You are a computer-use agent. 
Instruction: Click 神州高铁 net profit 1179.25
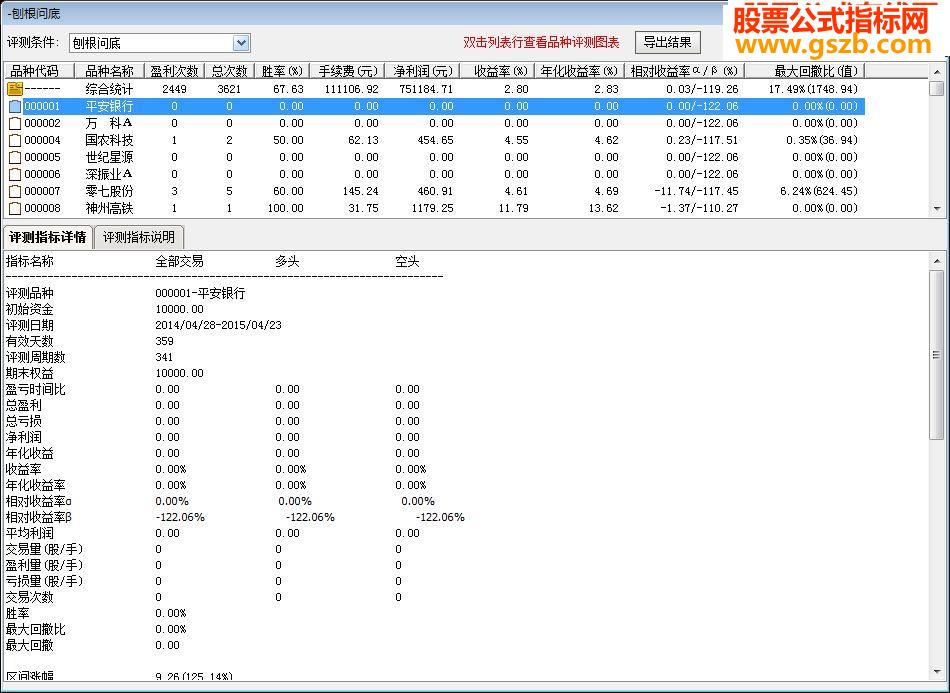(x=431, y=208)
